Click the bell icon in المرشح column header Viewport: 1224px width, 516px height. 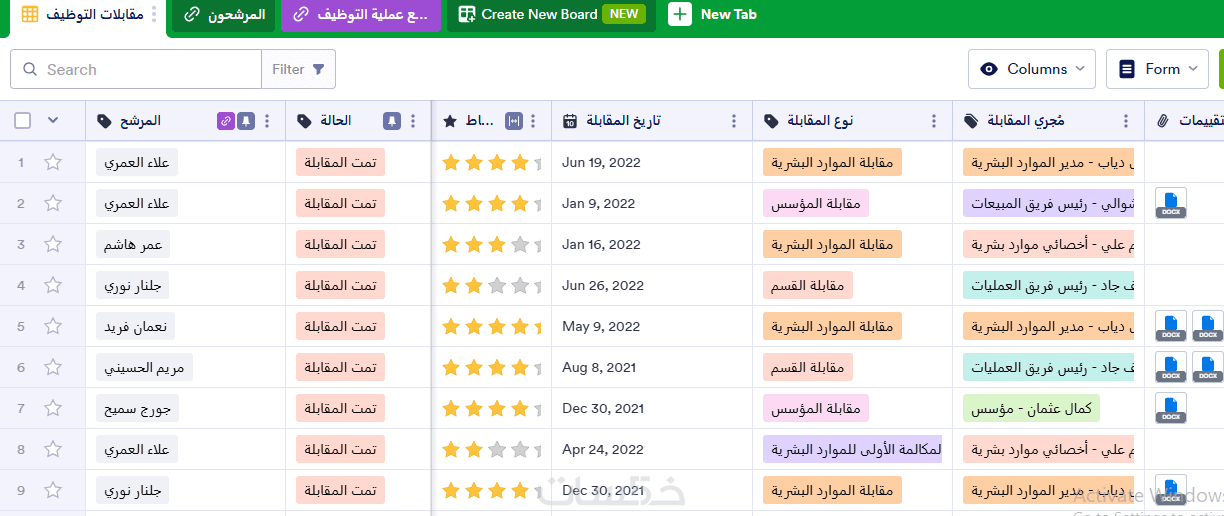[x=246, y=121]
